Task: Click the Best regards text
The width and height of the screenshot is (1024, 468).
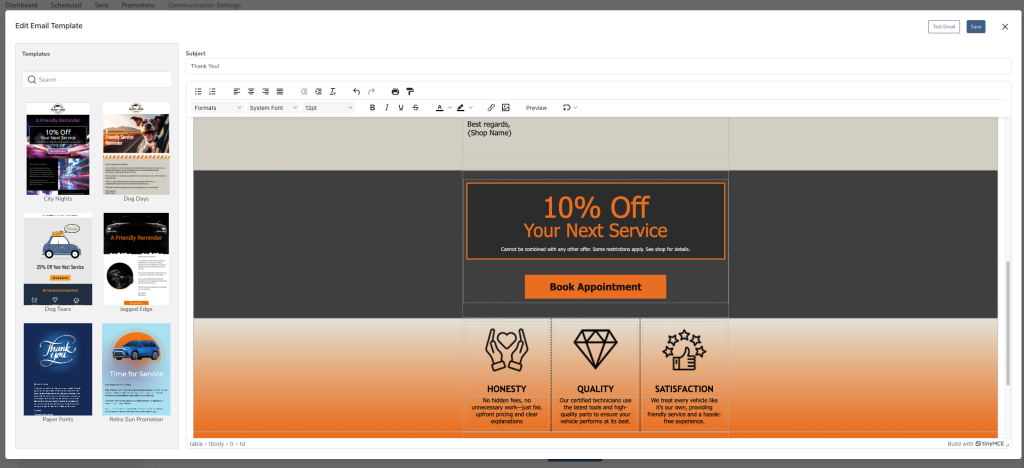Action: pyautogui.click(x=488, y=124)
